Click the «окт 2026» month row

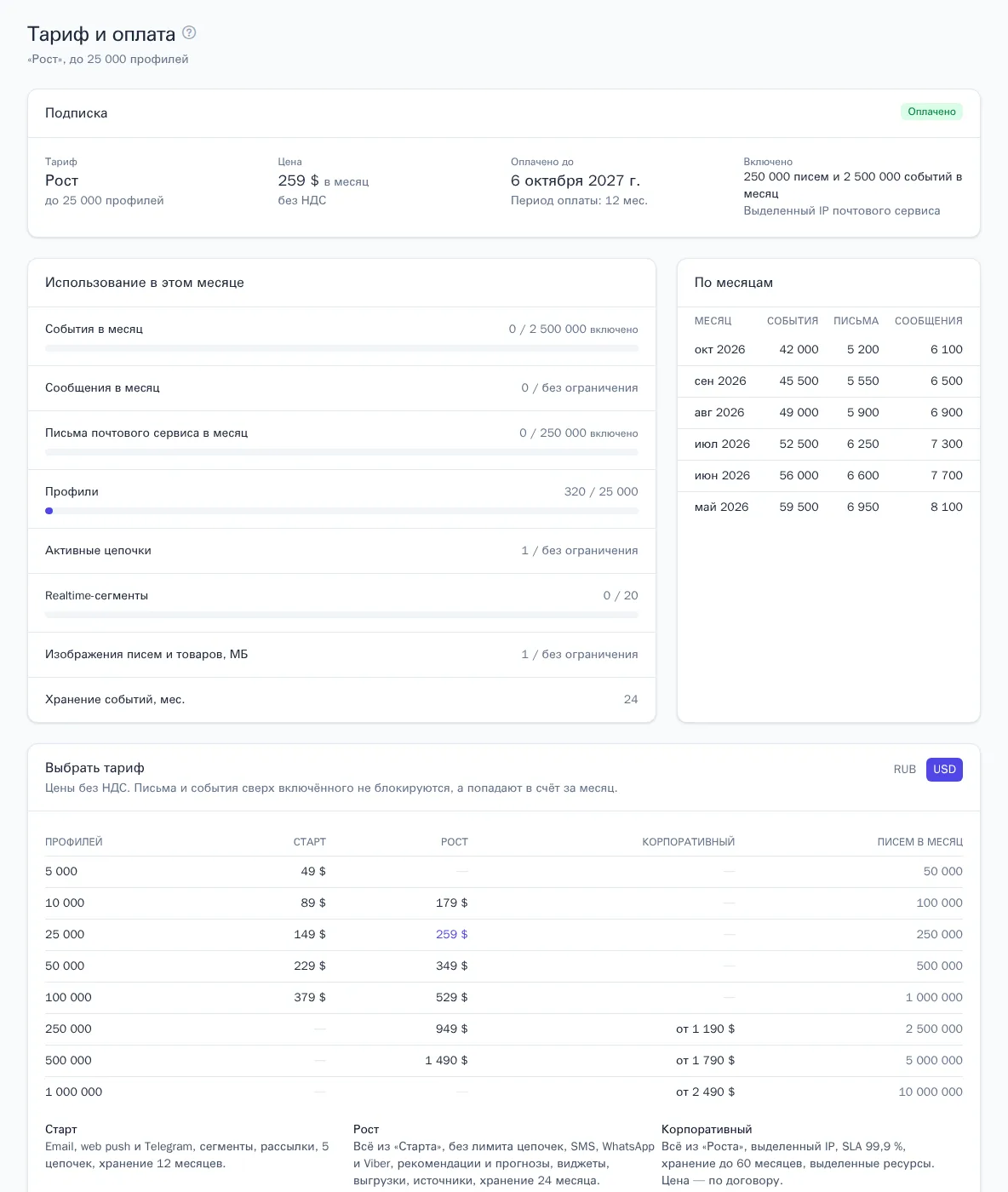(x=828, y=349)
